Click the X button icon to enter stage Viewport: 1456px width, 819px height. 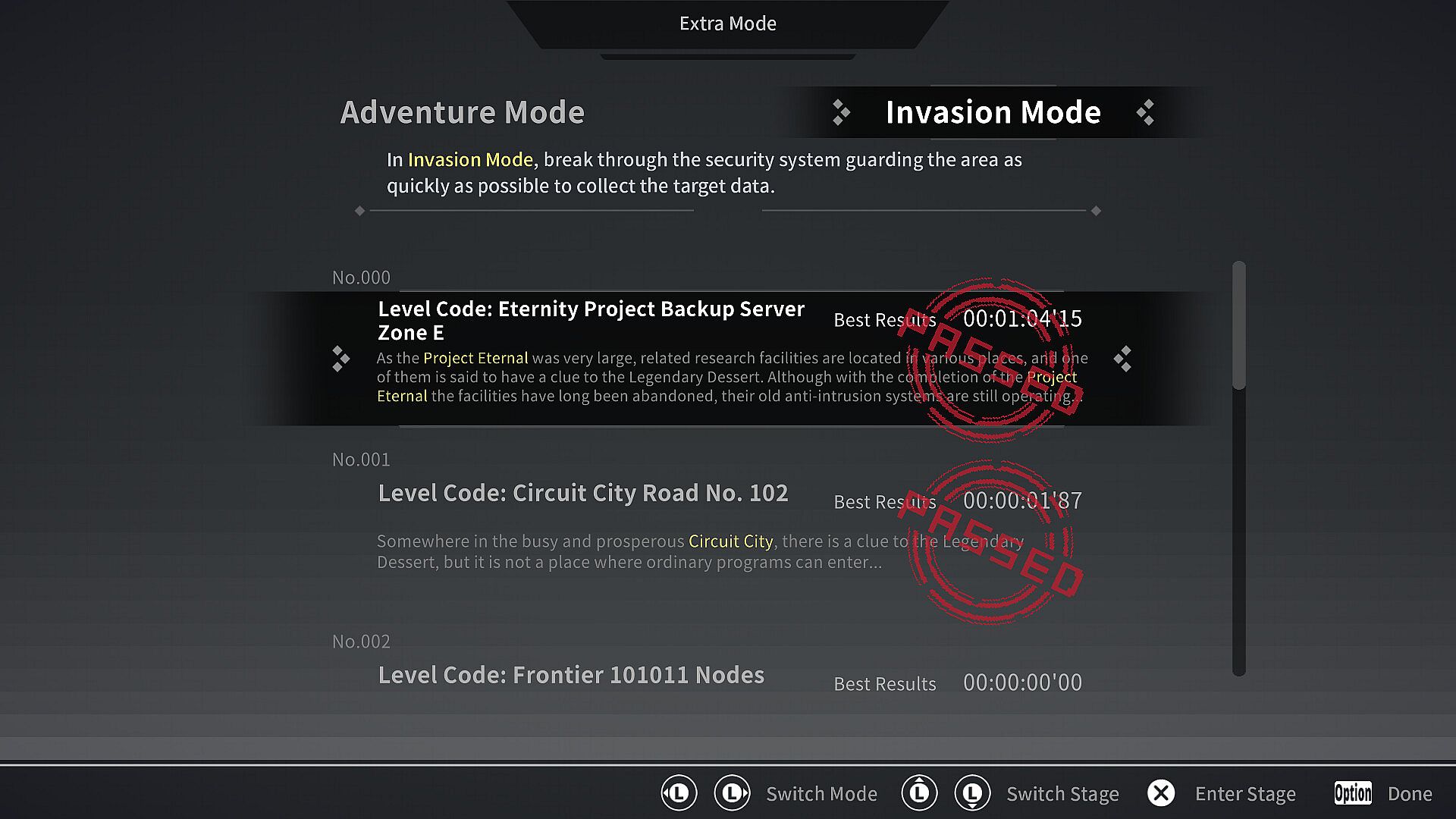1160,793
